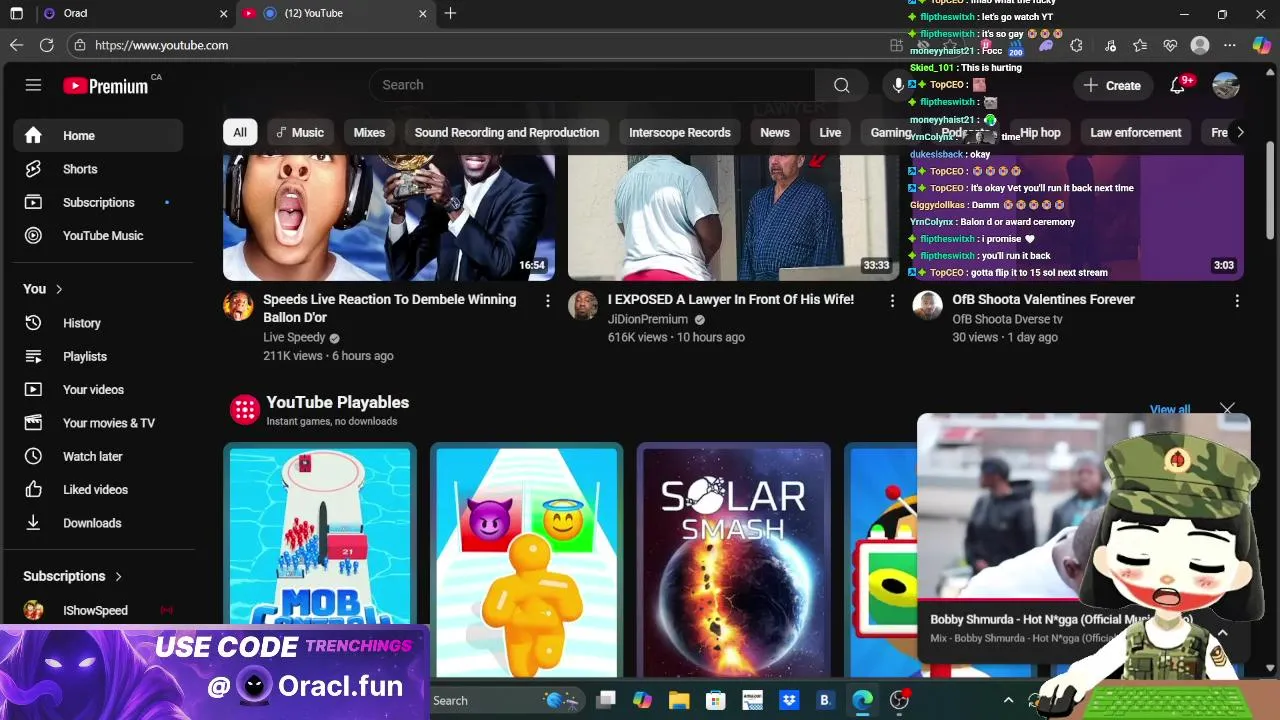Open History in the sidebar
Screen dimensions: 1280x720
pyautogui.click(x=98, y=323)
